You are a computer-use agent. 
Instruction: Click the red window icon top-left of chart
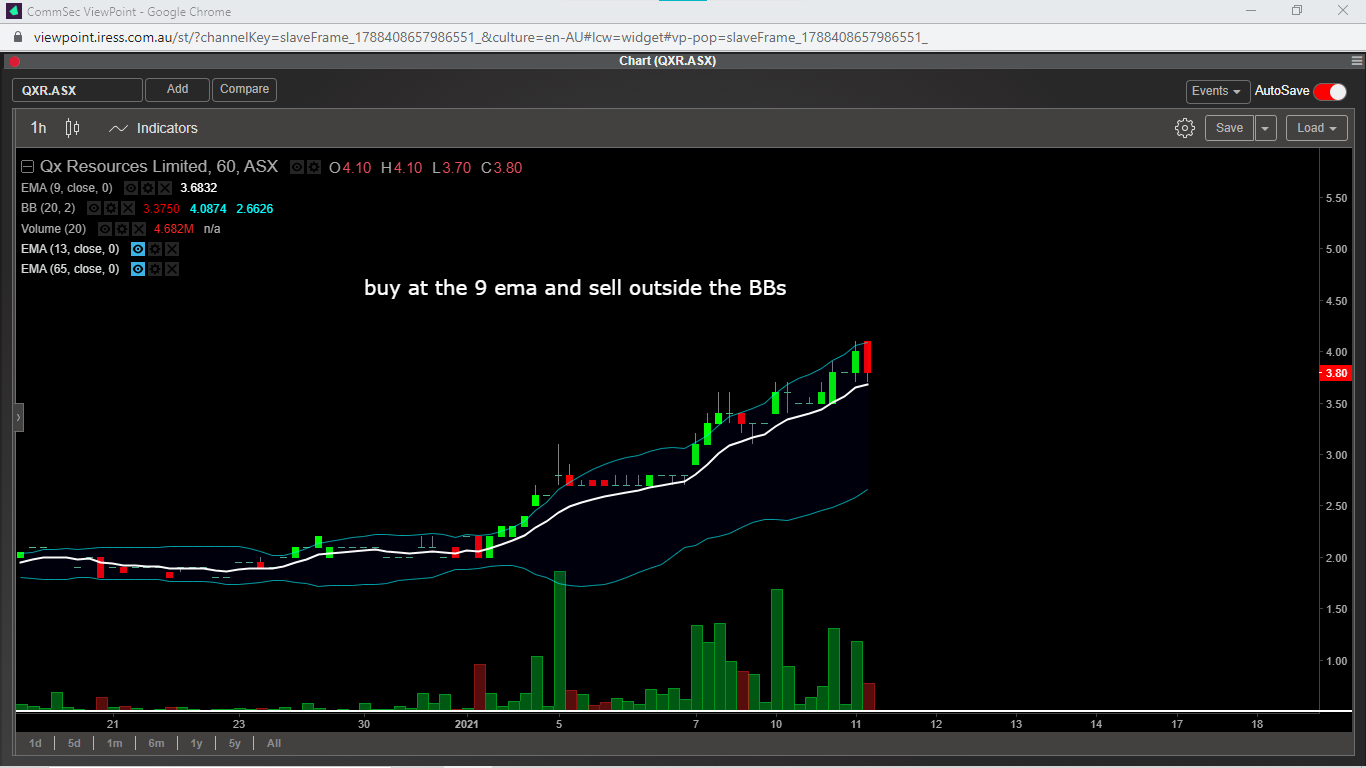tap(14, 61)
